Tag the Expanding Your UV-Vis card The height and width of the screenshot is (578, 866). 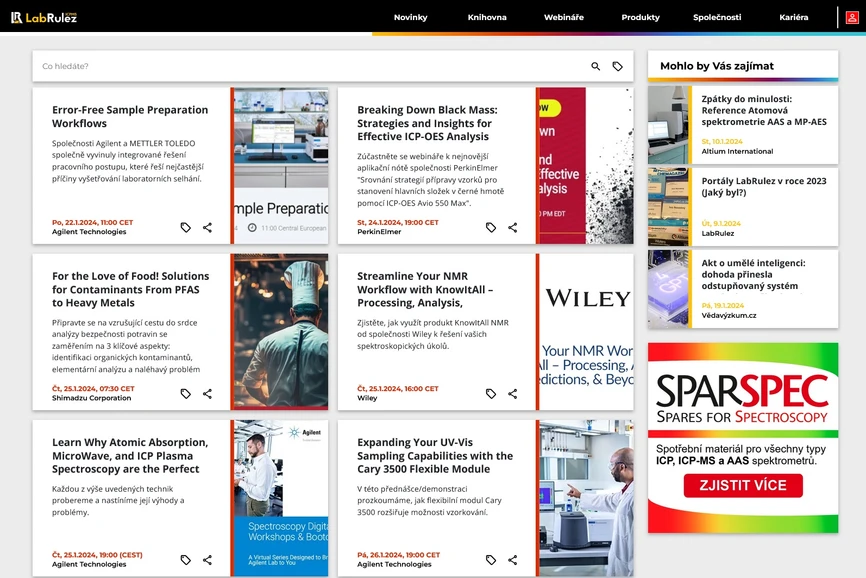click(x=491, y=560)
